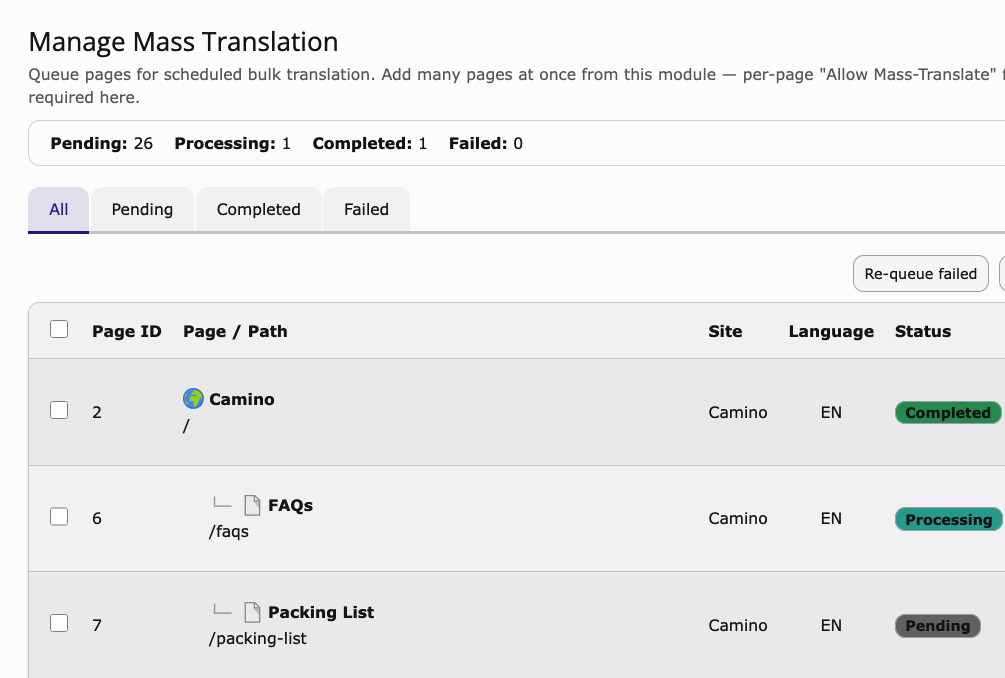Check the box for page ID 2
Image resolution: width=1005 pixels, height=678 pixels.
(59, 410)
